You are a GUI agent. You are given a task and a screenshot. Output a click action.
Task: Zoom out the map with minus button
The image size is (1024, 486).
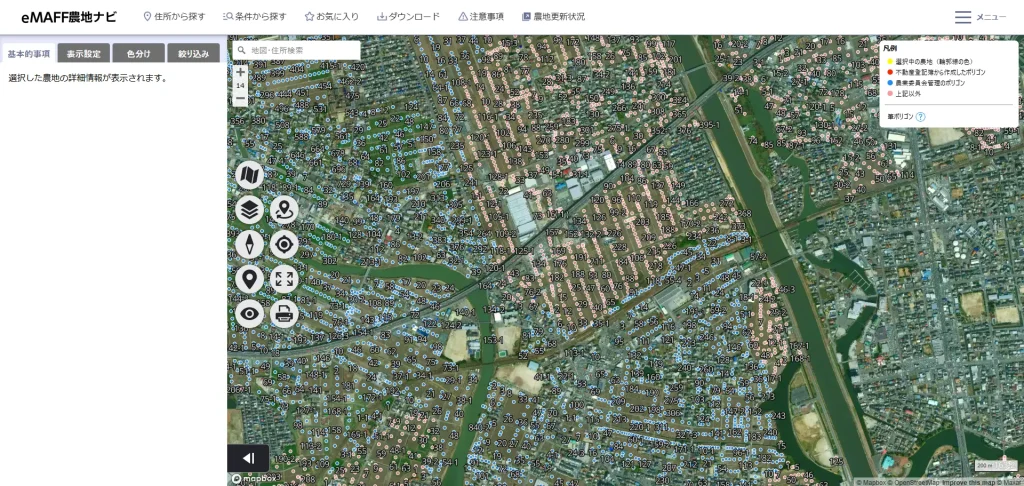pyautogui.click(x=240, y=99)
